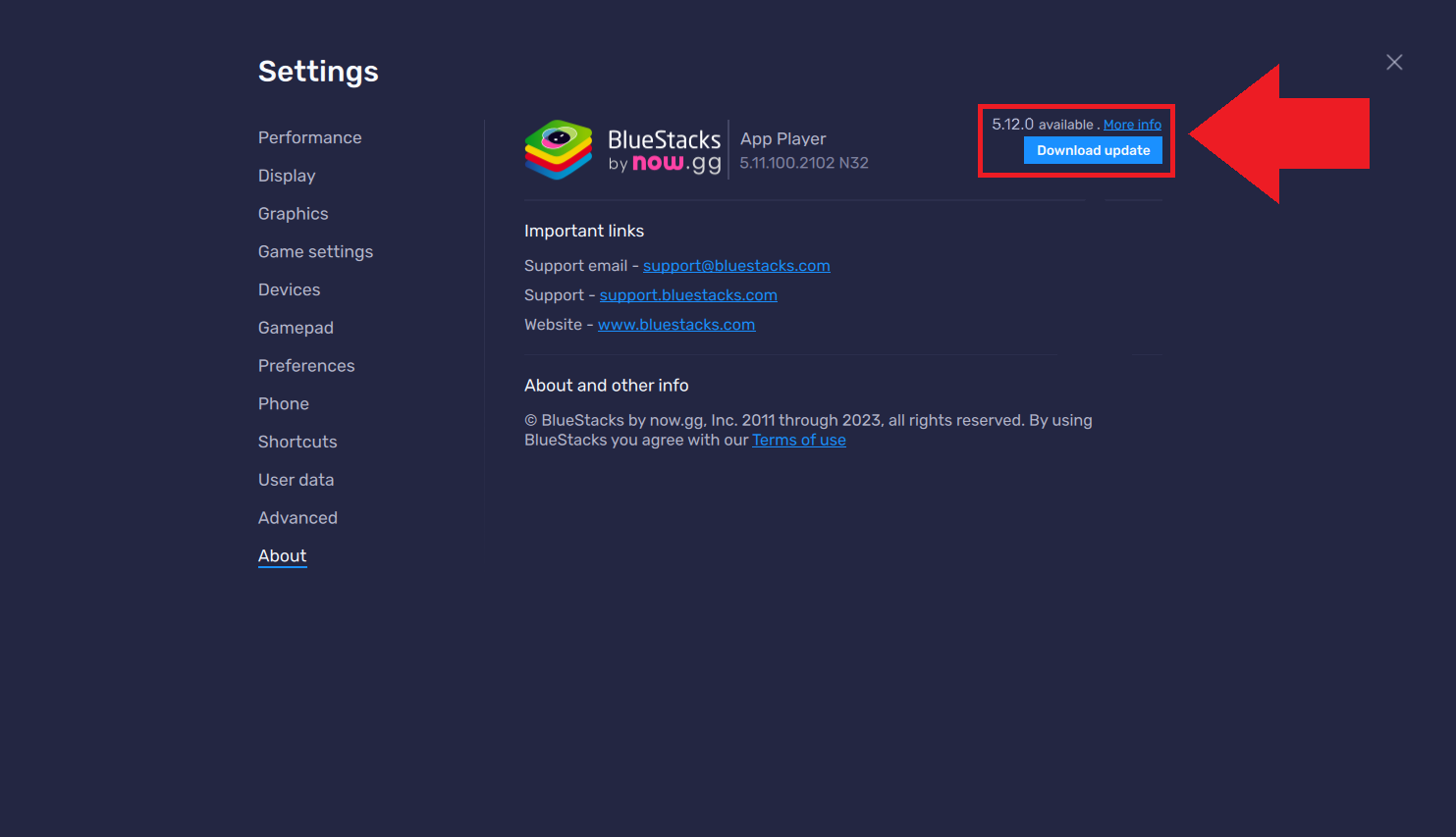The height and width of the screenshot is (837, 1456).
Task: Go to the Devices tab
Action: pyautogui.click(x=289, y=290)
